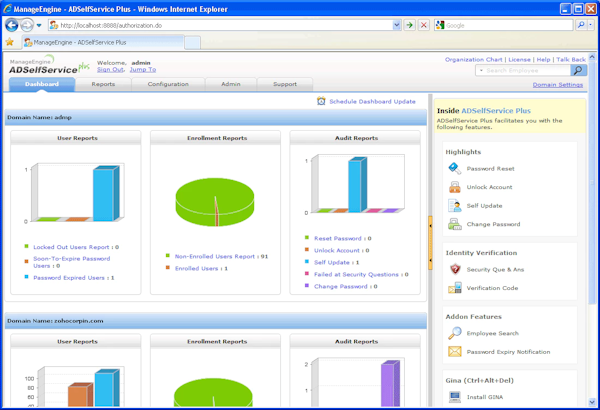Screen dimensions: 600x410
Task: Click the ADSelfService Plus logo
Action: [49, 65]
